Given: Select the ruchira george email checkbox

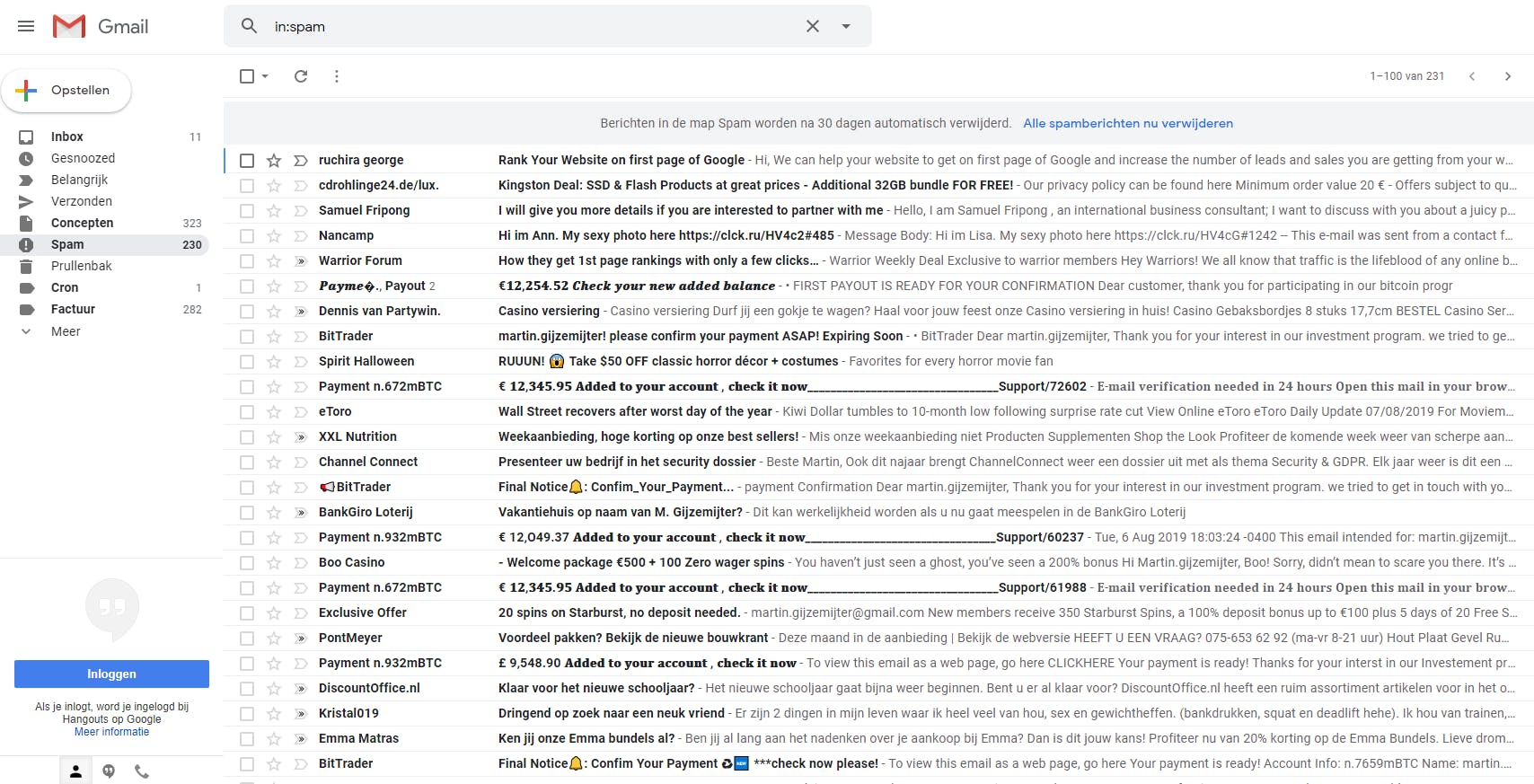Looking at the screenshot, I should pyautogui.click(x=247, y=160).
